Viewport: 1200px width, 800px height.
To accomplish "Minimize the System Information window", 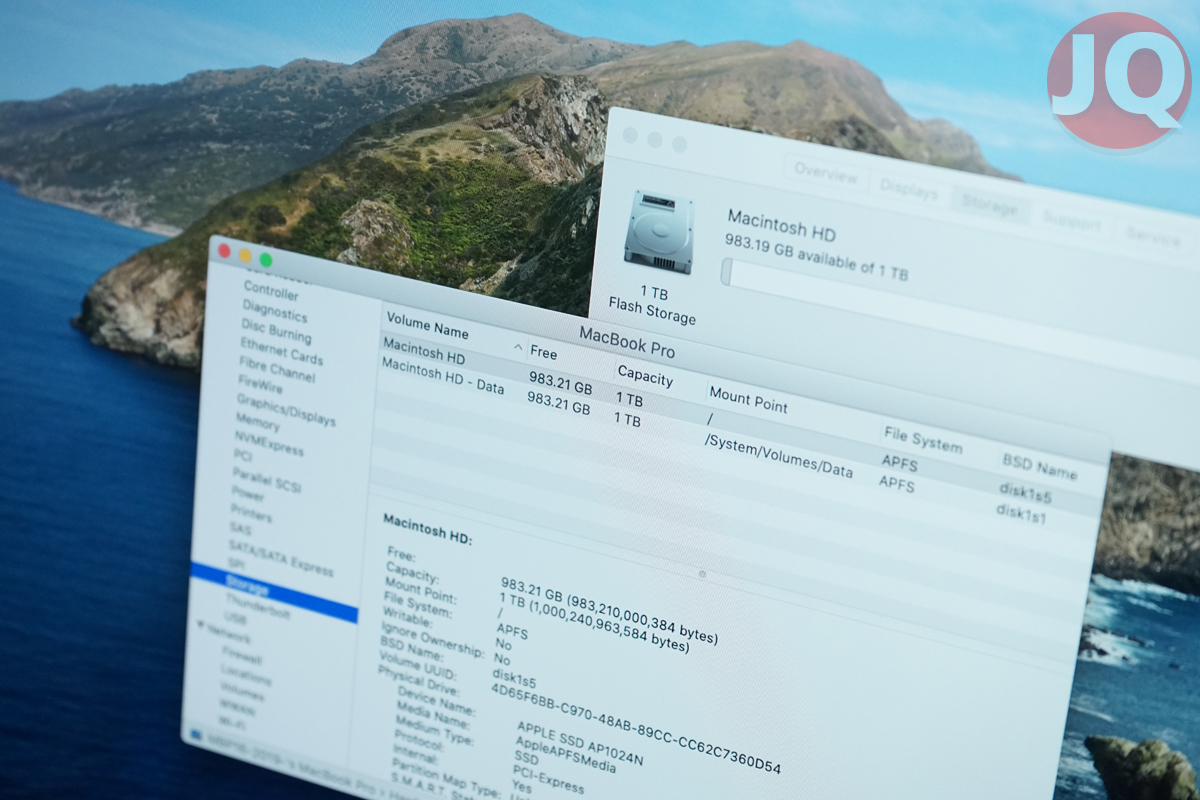I will tap(245, 256).
